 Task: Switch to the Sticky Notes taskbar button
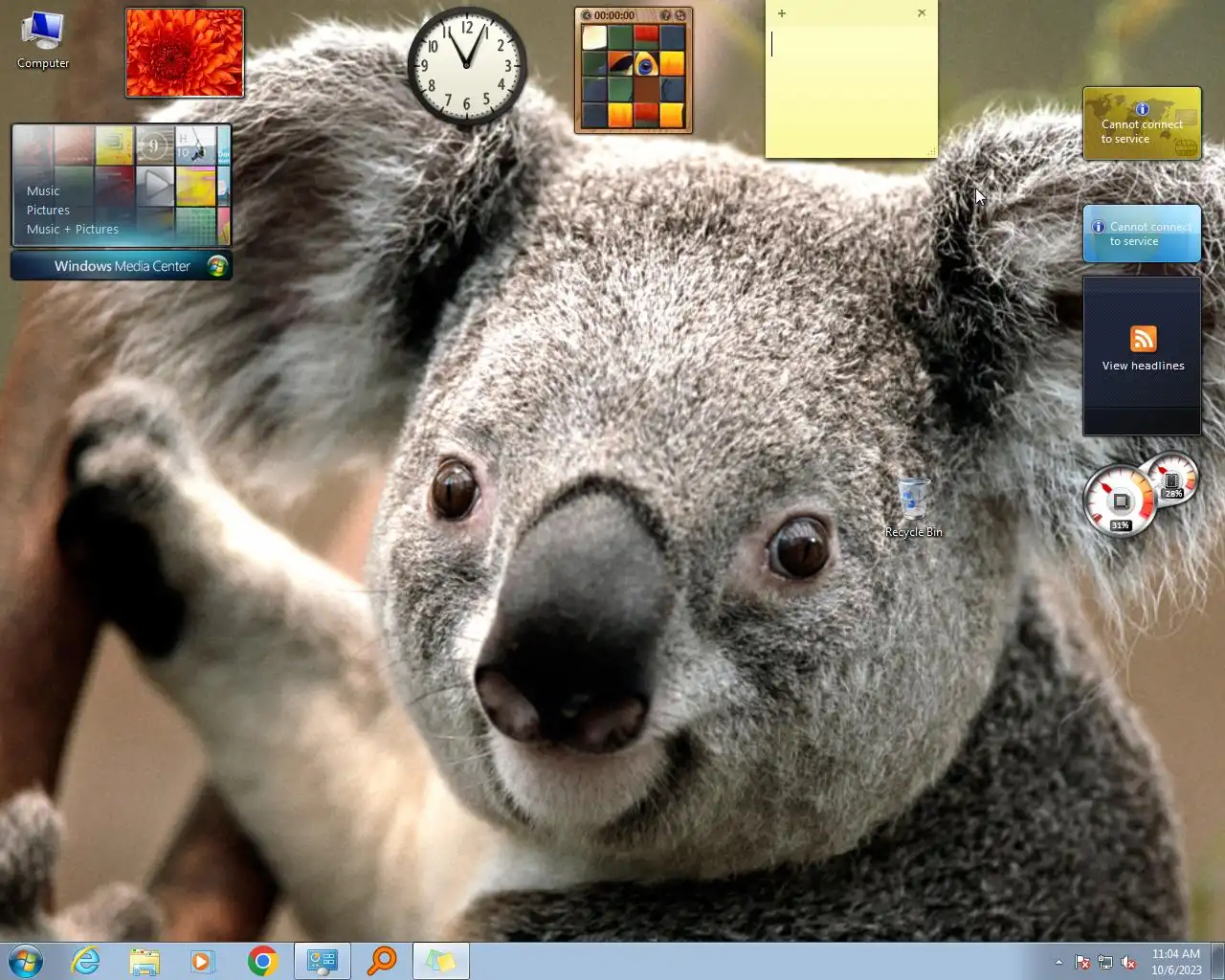coord(441,961)
